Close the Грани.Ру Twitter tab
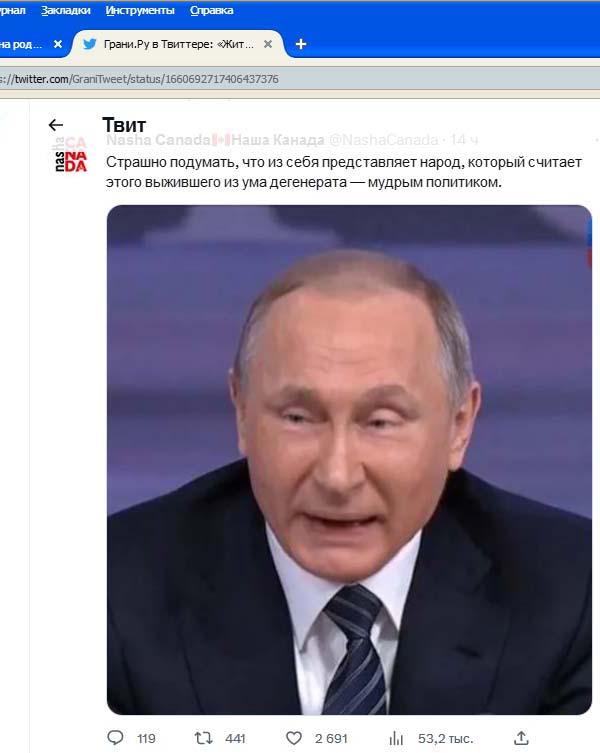The height and width of the screenshot is (753, 600). click(268, 44)
